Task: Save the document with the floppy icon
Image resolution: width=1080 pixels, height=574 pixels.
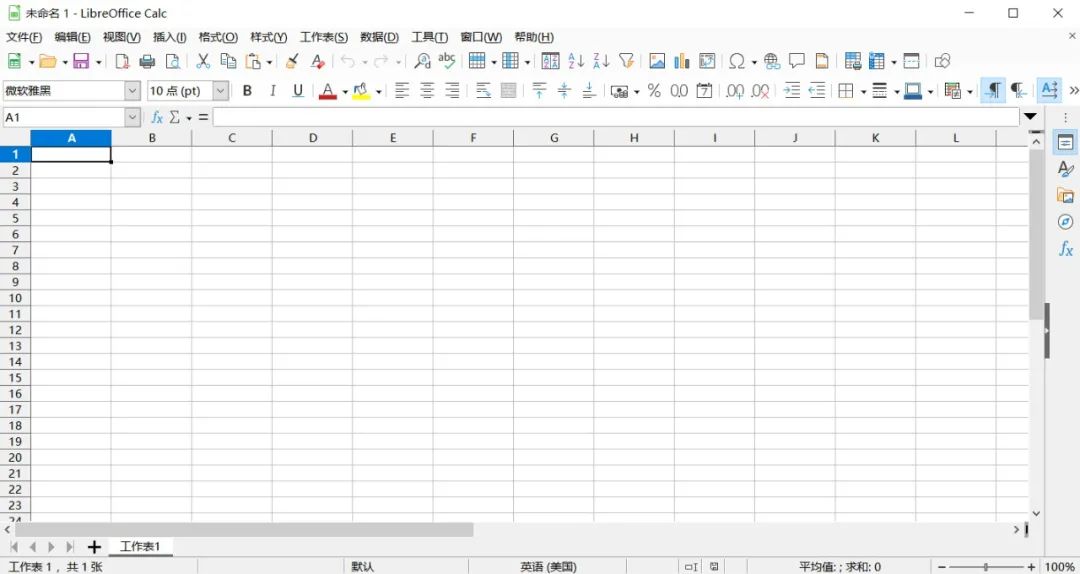Action: tap(81, 61)
